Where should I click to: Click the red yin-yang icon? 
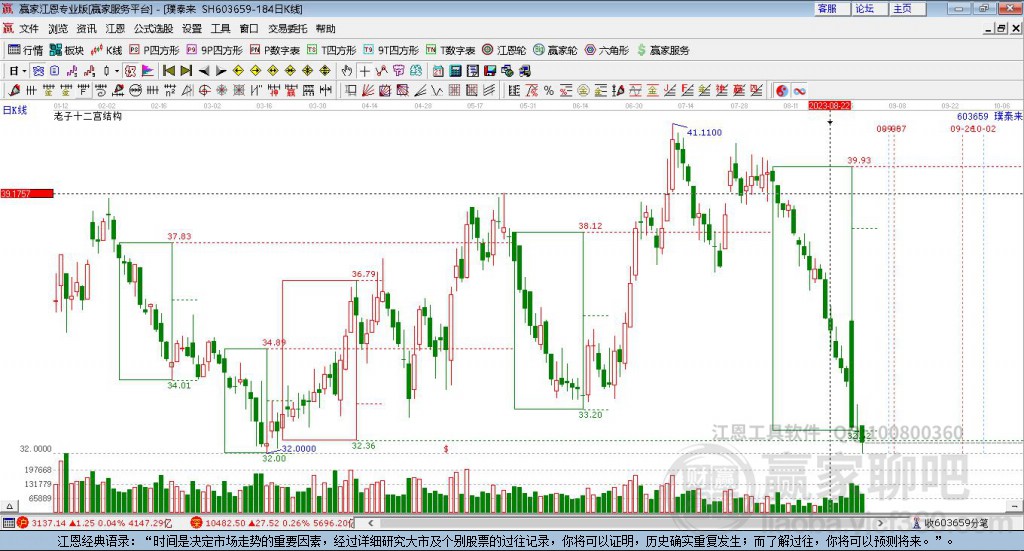click(x=782, y=91)
